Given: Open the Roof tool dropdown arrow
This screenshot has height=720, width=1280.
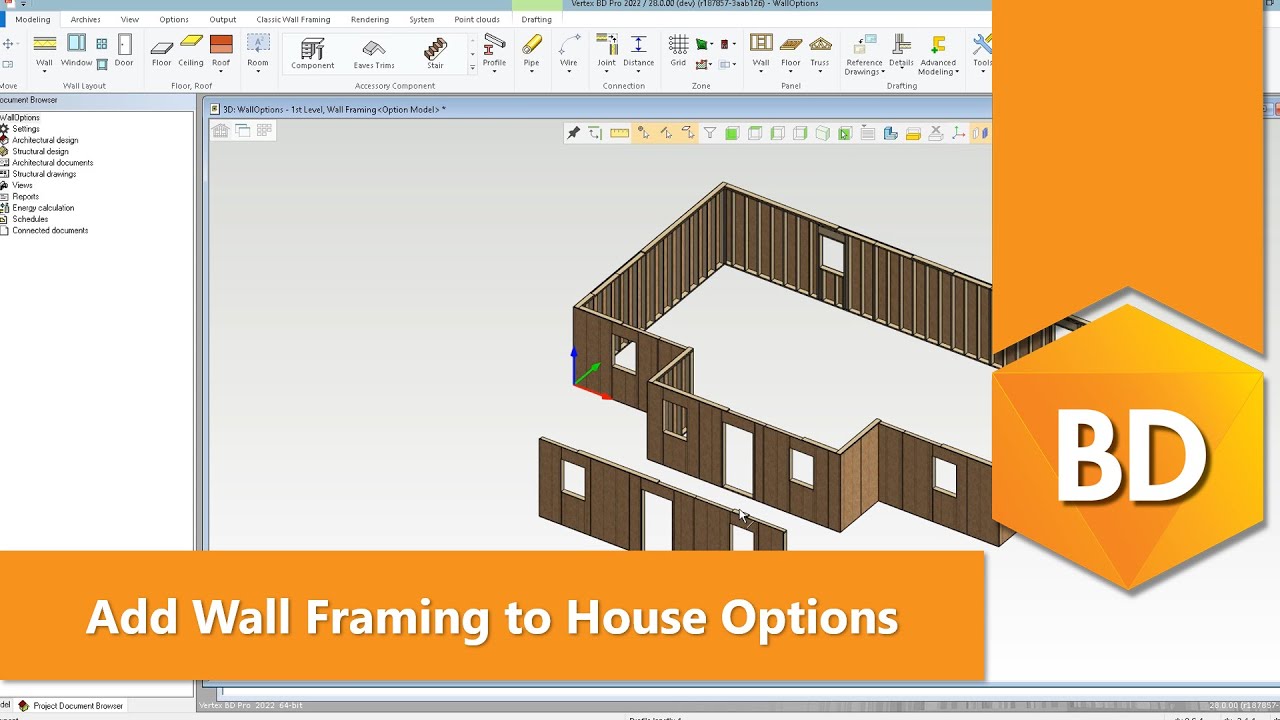Looking at the screenshot, I should pyautogui.click(x=221, y=73).
